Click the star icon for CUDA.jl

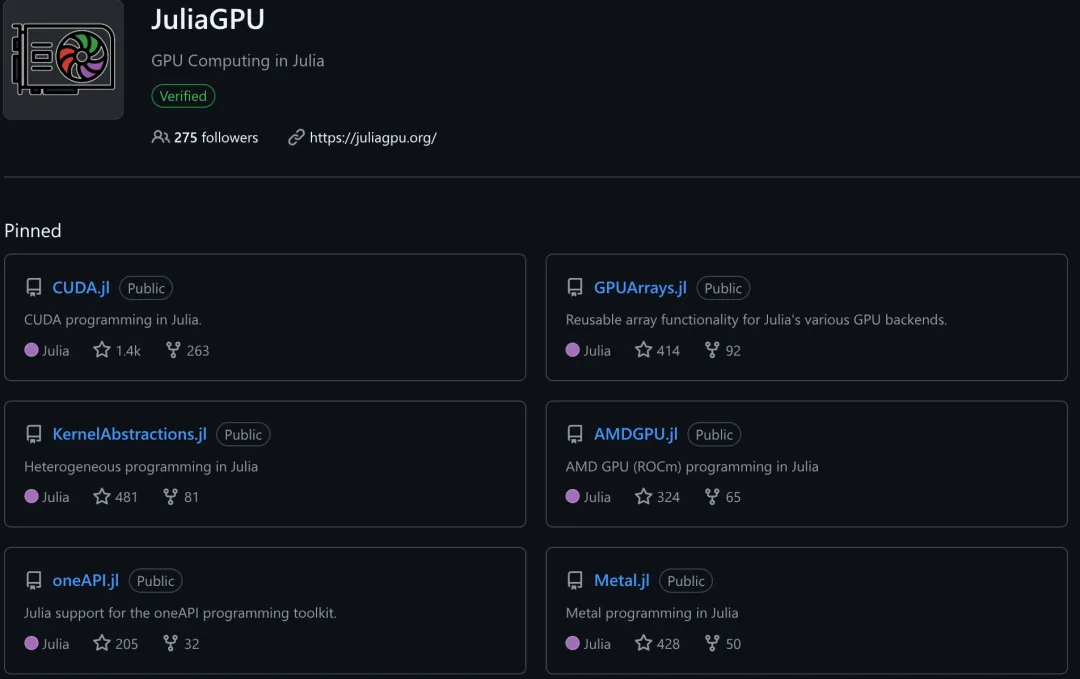point(102,350)
